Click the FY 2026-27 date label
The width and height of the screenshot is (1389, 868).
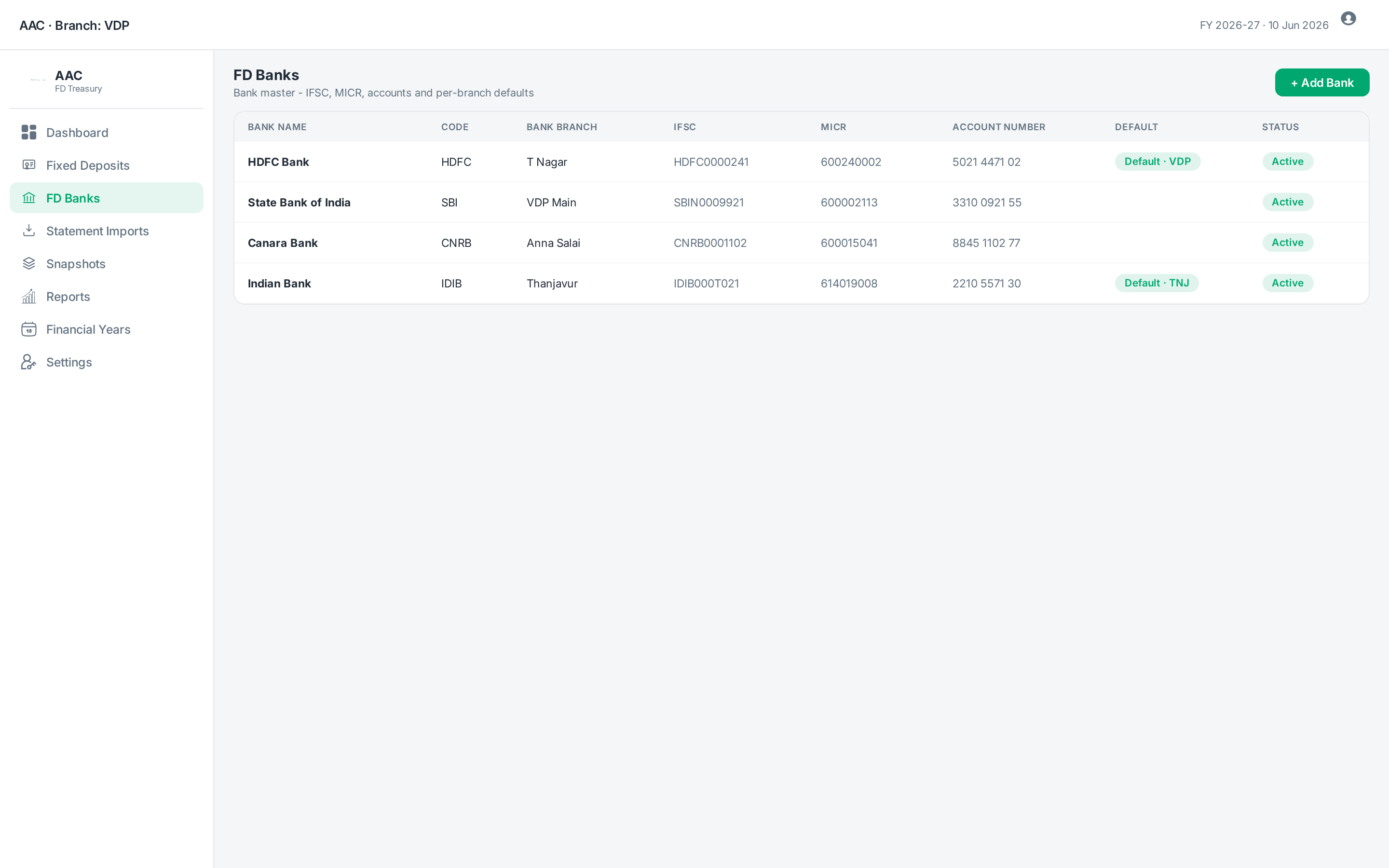[1264, 25]
